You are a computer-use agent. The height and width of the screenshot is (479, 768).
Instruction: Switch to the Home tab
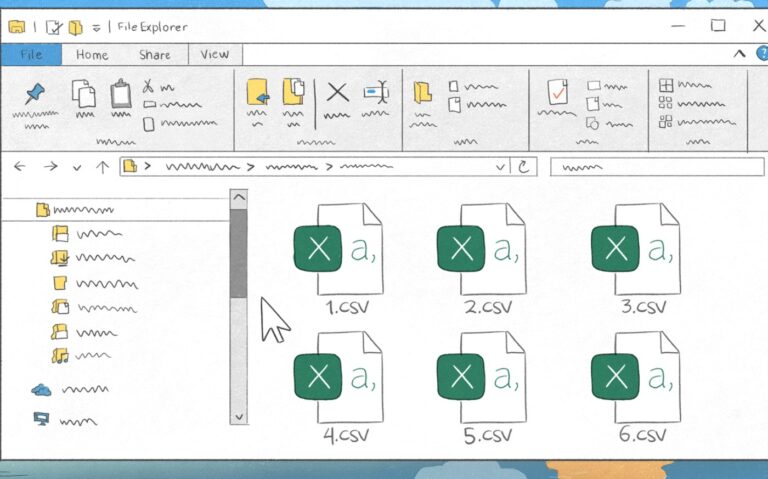[x=92, y=55]
